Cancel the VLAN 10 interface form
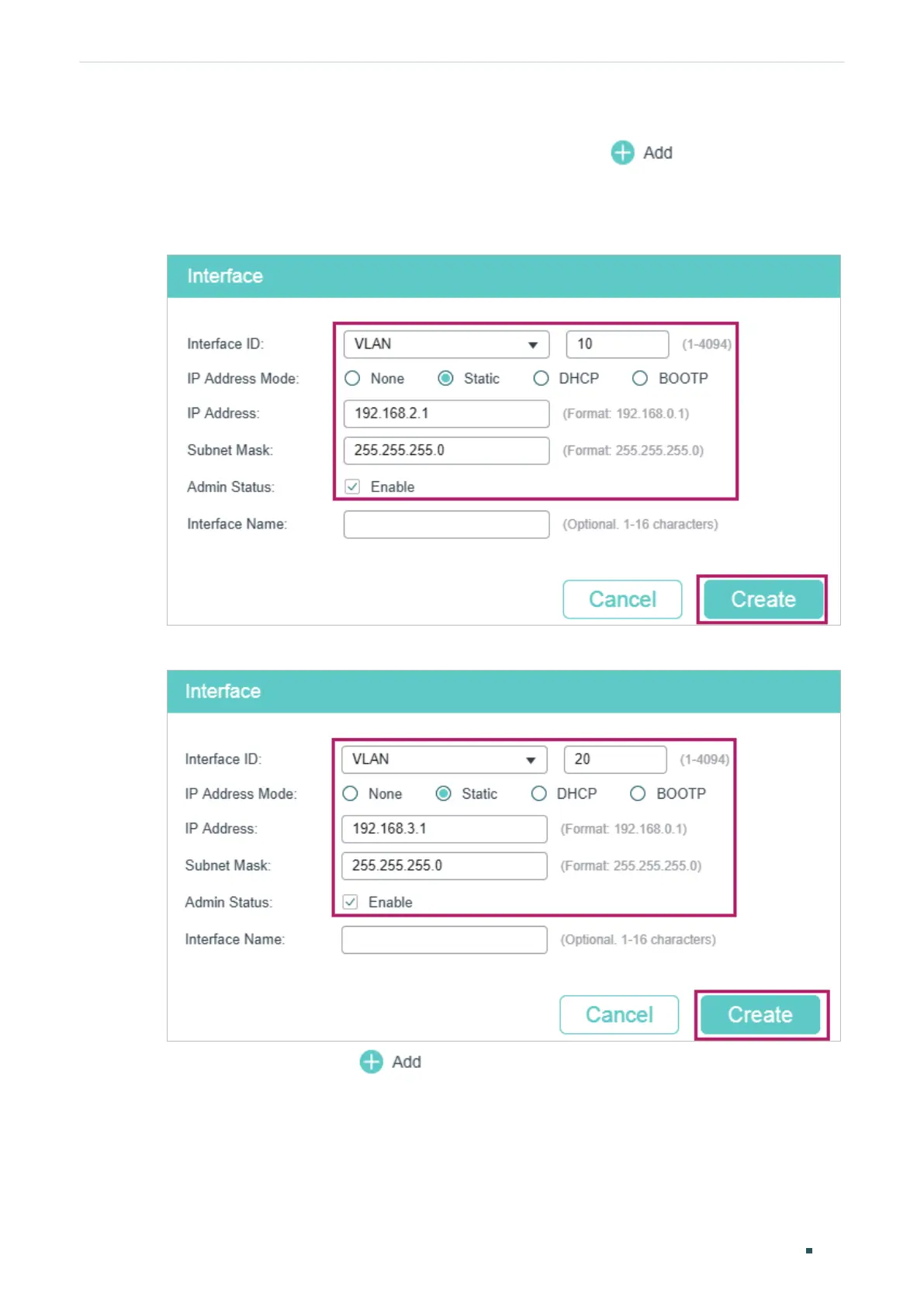 [x=622, y=599]
